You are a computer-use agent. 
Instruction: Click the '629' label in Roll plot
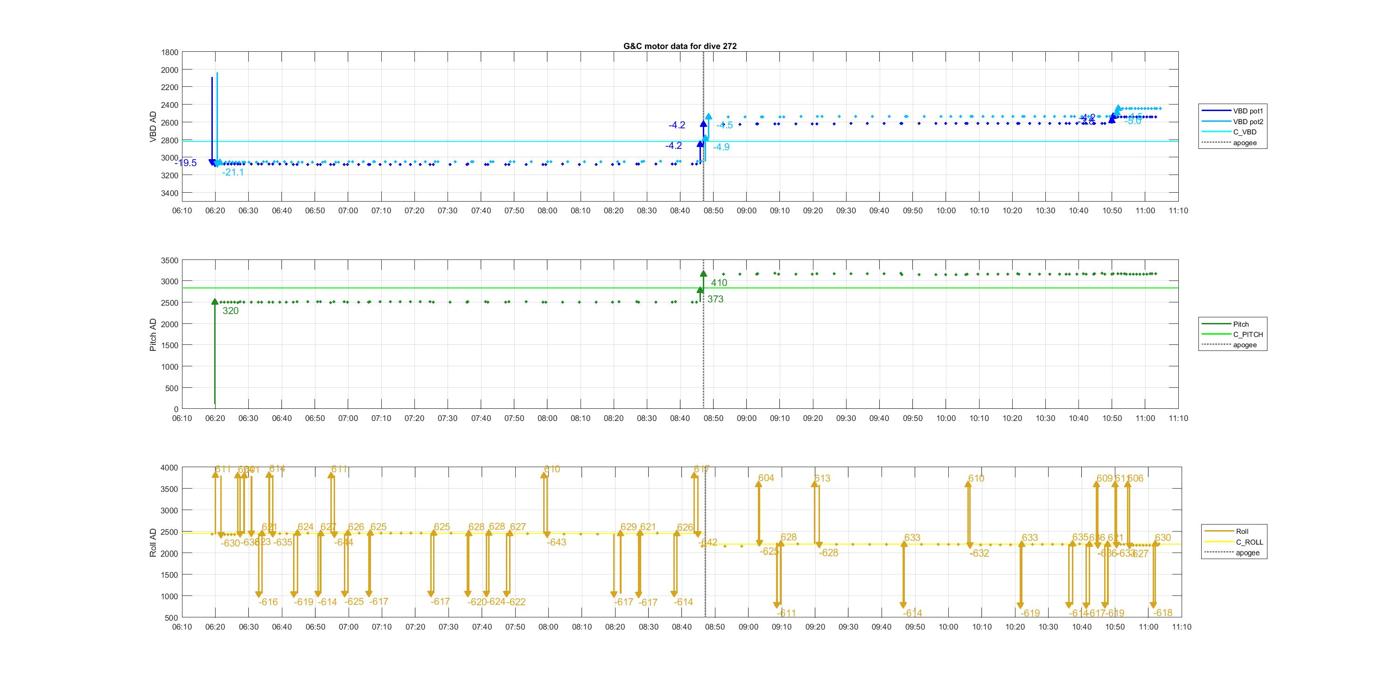coord(629,527)
